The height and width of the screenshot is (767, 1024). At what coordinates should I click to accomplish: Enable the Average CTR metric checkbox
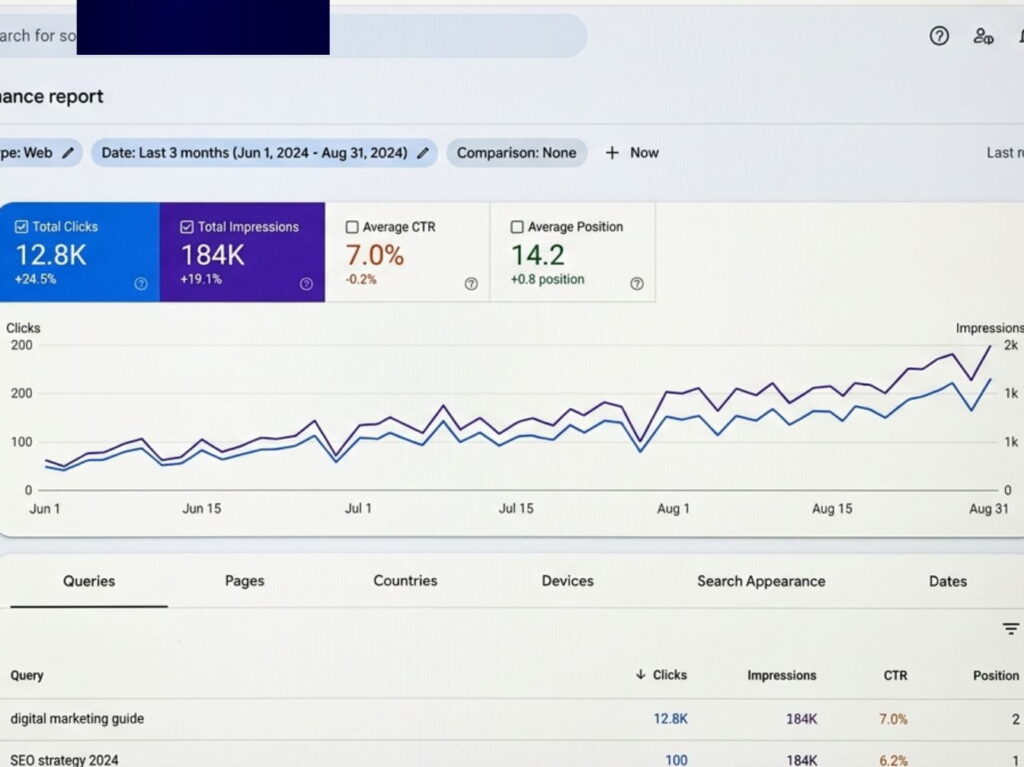click(x=351, y=227)
